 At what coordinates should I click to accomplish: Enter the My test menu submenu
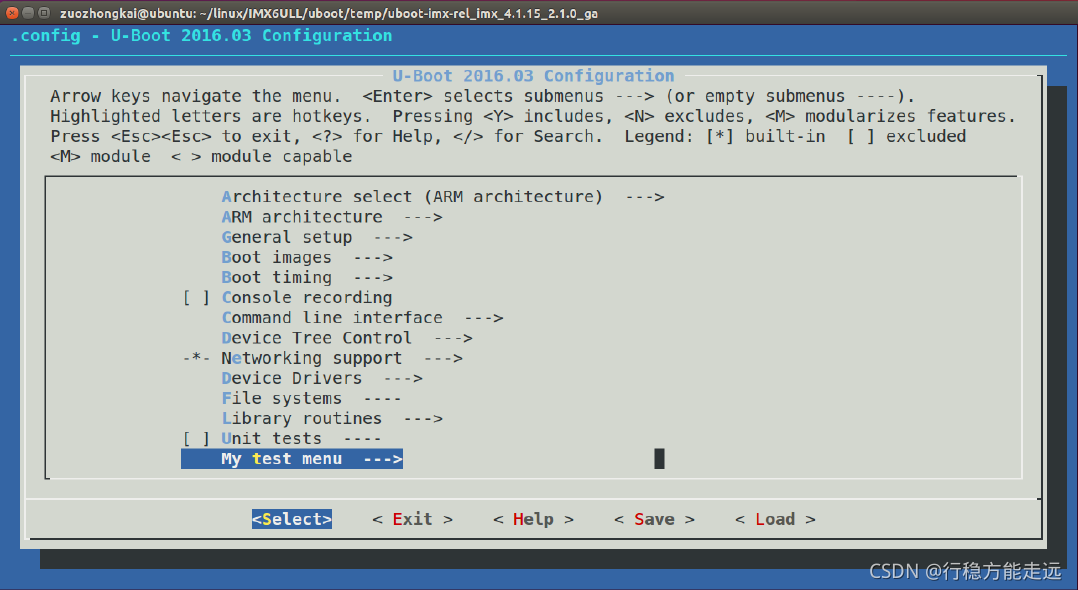pyautogui.click(x=291, y=459)
